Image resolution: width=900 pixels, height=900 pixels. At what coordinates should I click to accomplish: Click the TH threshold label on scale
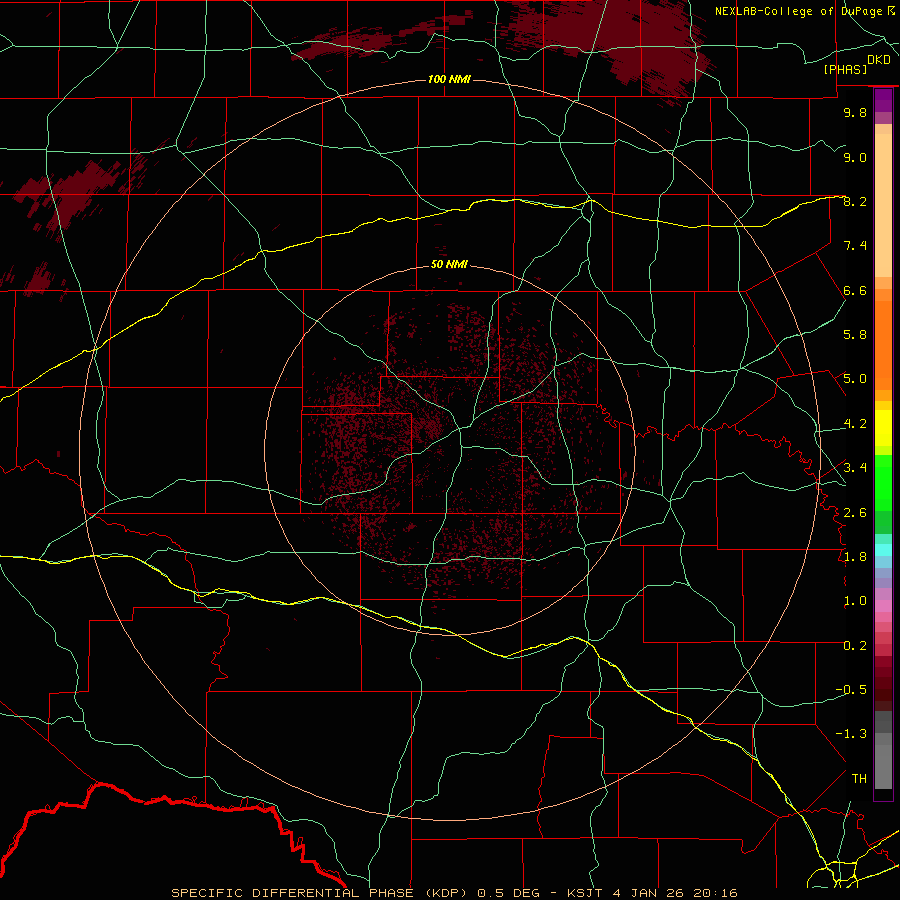[x=859, y=779]
